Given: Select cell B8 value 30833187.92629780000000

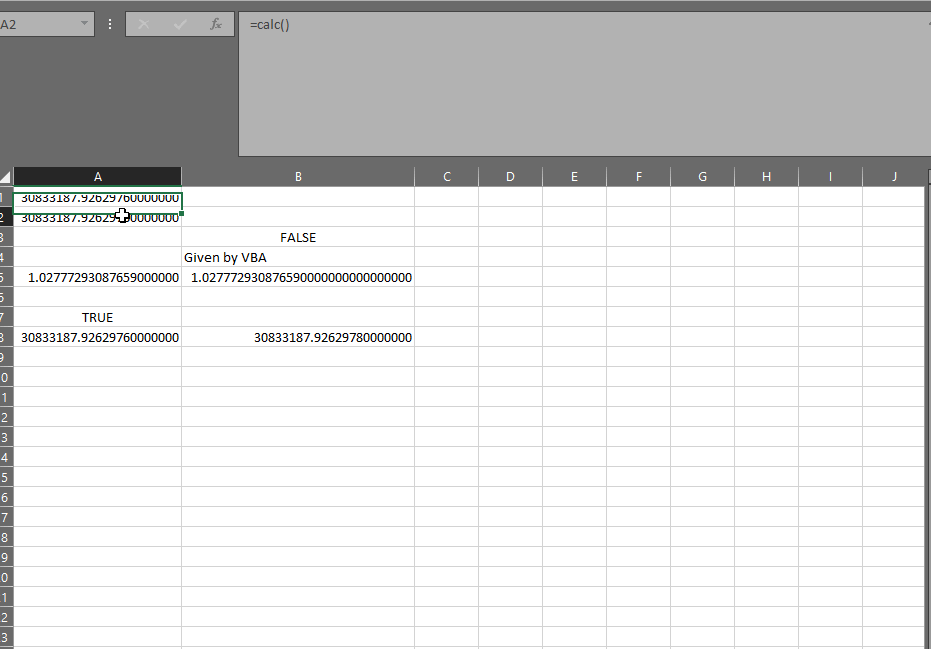Looking at the screenshot, I should pos(298,337).
